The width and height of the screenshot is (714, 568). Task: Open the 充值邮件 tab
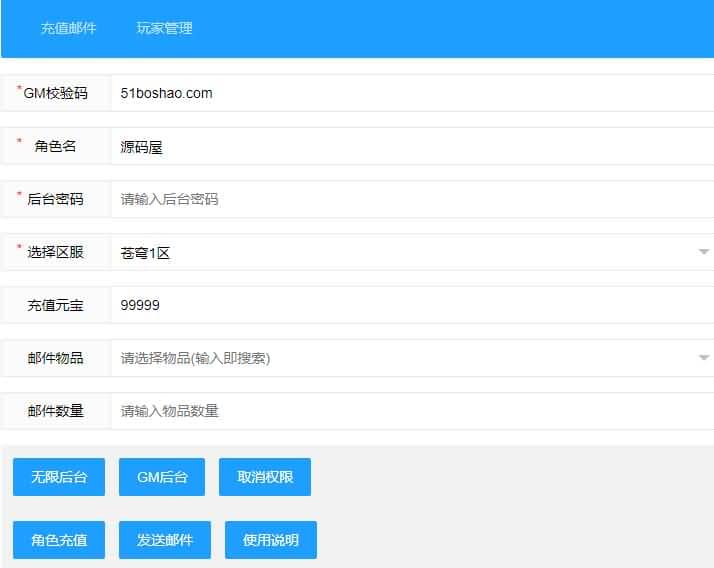click(68, 28)
